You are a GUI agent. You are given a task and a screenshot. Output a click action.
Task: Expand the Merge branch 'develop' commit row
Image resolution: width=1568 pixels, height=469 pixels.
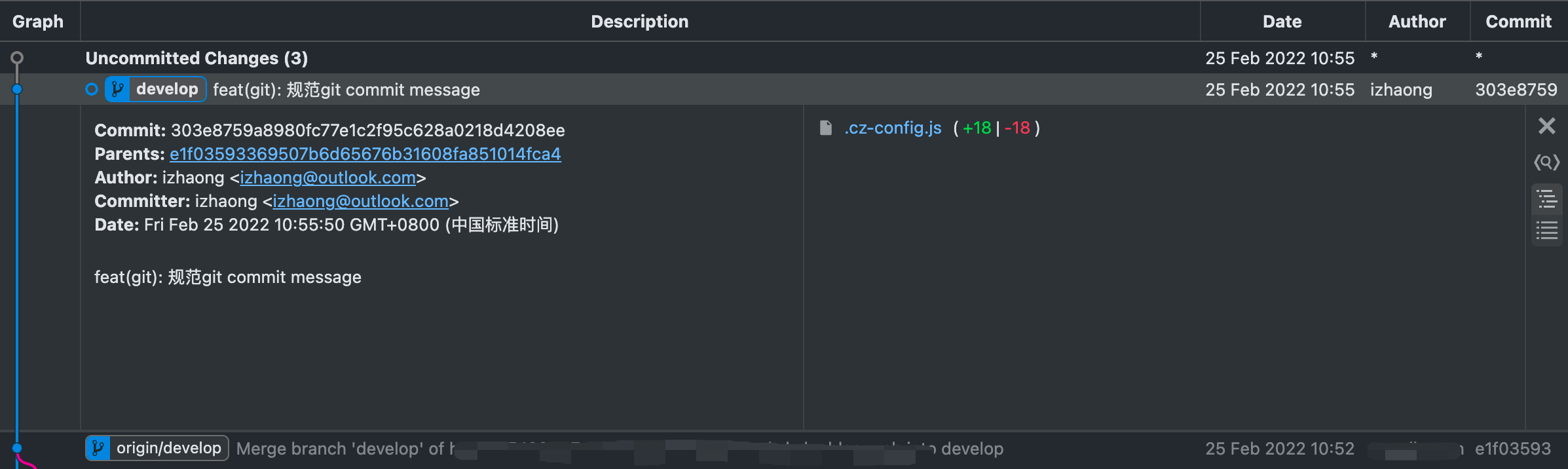[655, 449]
